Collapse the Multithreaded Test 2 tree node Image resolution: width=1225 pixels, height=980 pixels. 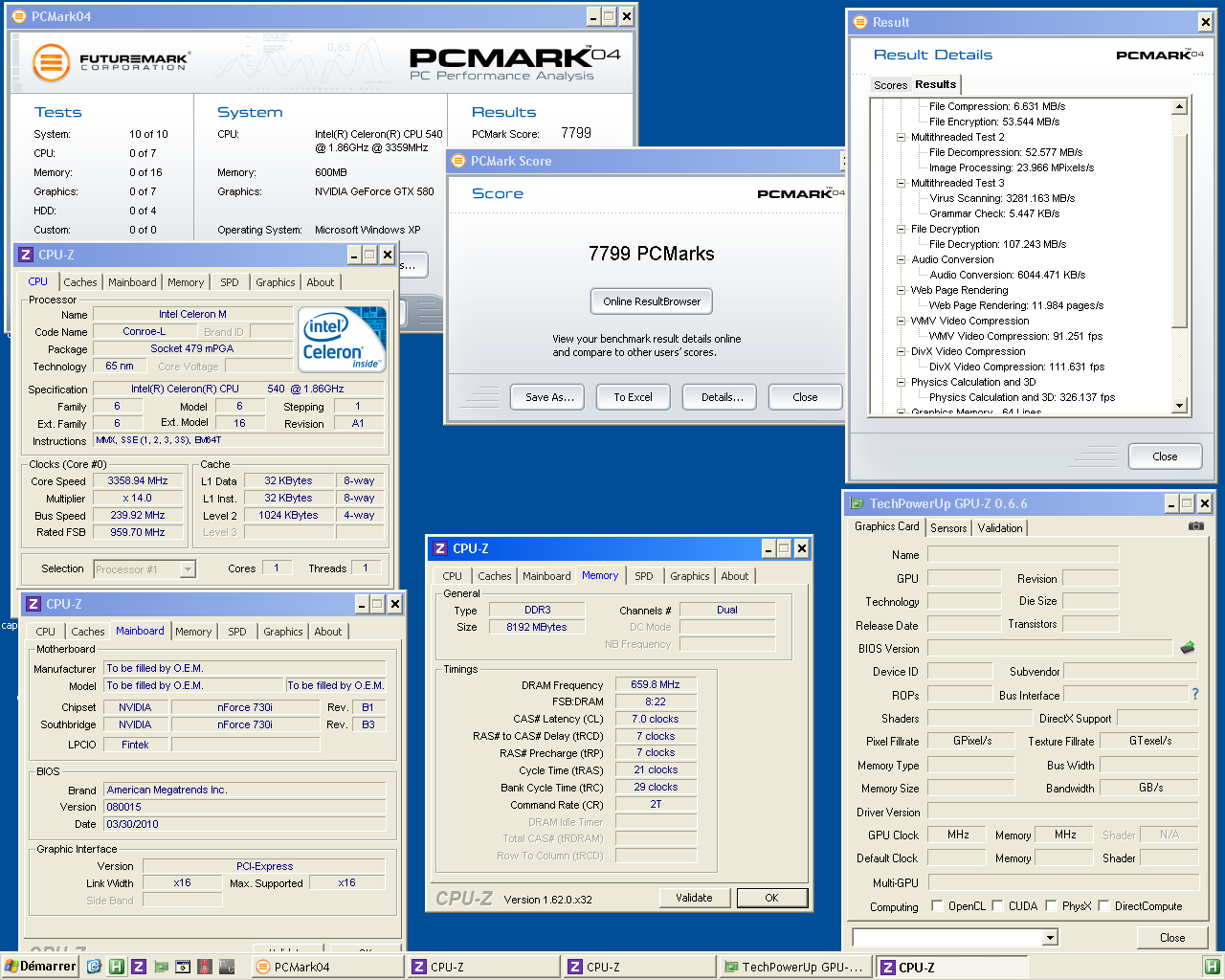901,137
